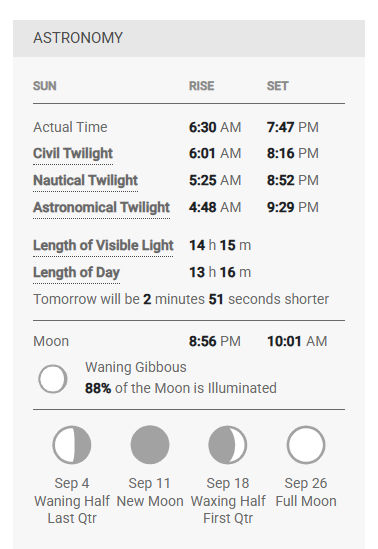Click the 10:01 AM moonset time

[297, 341]
